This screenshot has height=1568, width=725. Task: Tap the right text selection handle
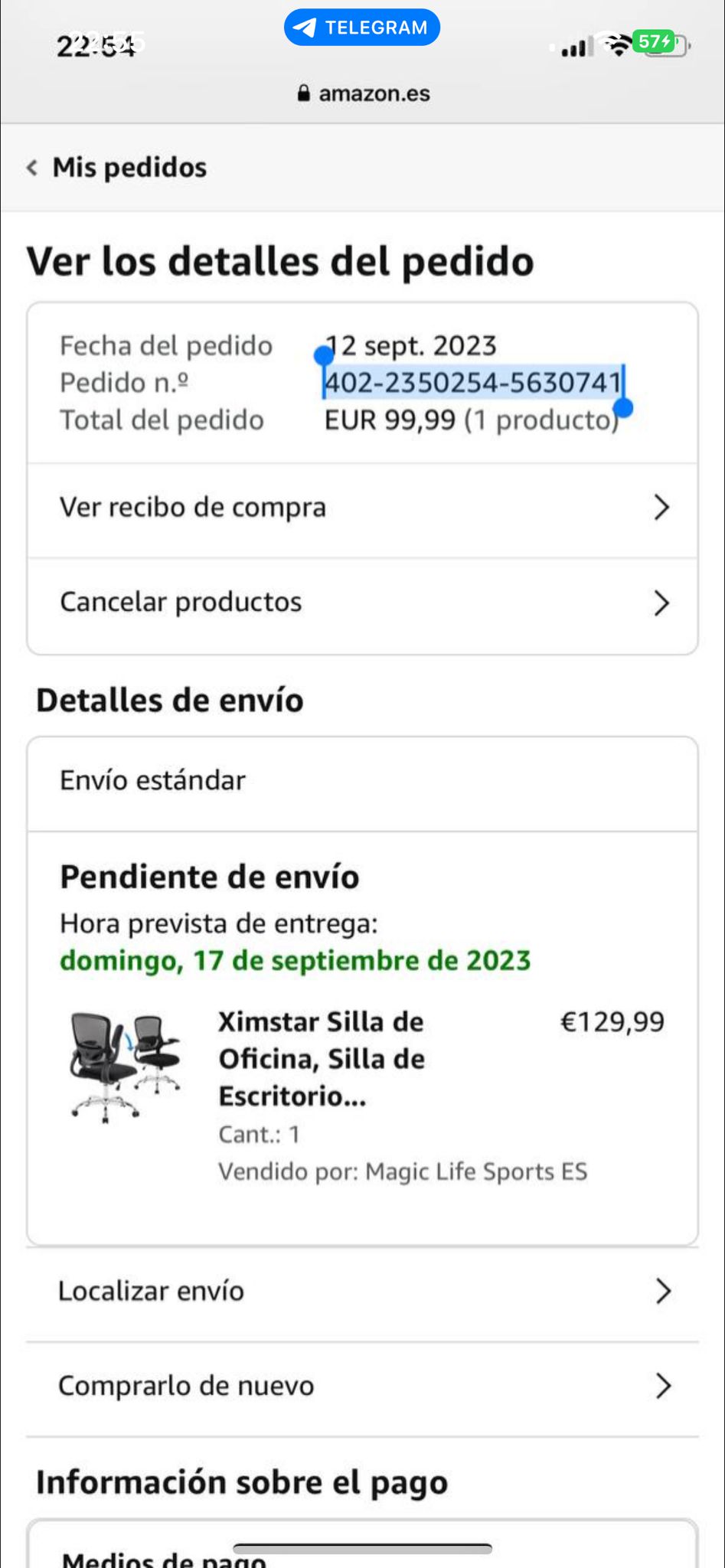tap(624, 407)
